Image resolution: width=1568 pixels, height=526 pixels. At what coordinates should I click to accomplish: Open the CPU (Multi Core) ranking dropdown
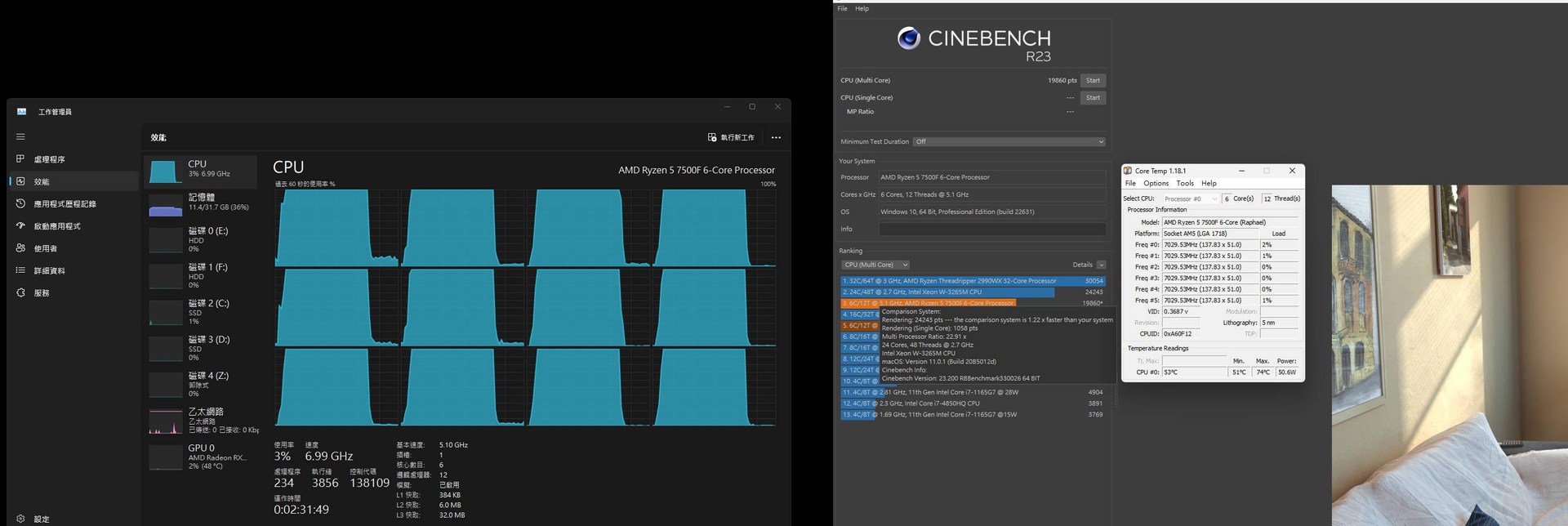875,265
